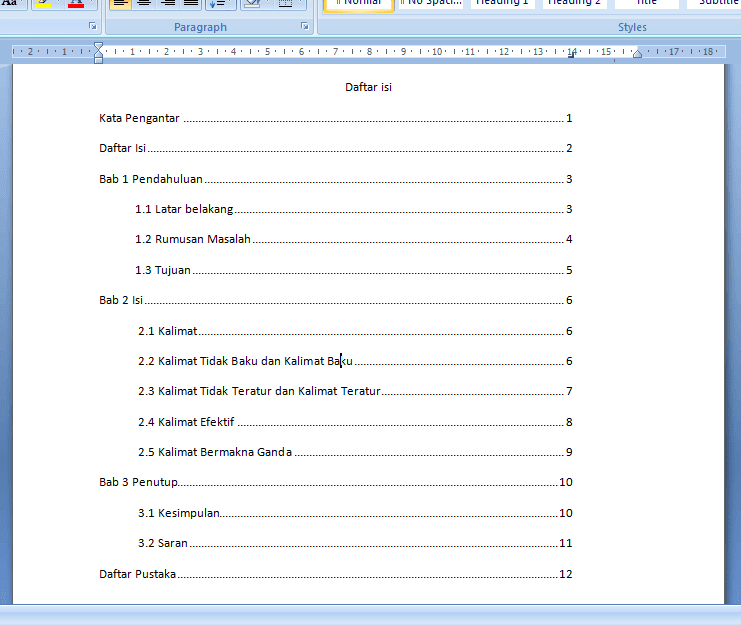Screen dimensions: 741x625
Task: Open the Paragraph dialog launcher
Action: 305,26
